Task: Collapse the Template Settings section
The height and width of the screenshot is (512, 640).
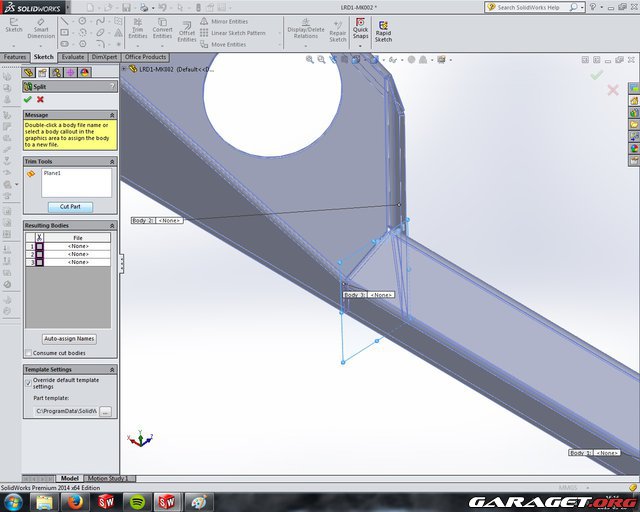Action: tap(112, 369)
